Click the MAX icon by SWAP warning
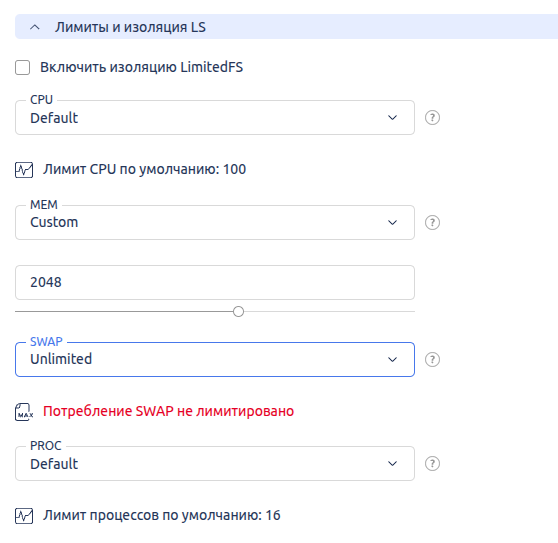 point(24,412)
